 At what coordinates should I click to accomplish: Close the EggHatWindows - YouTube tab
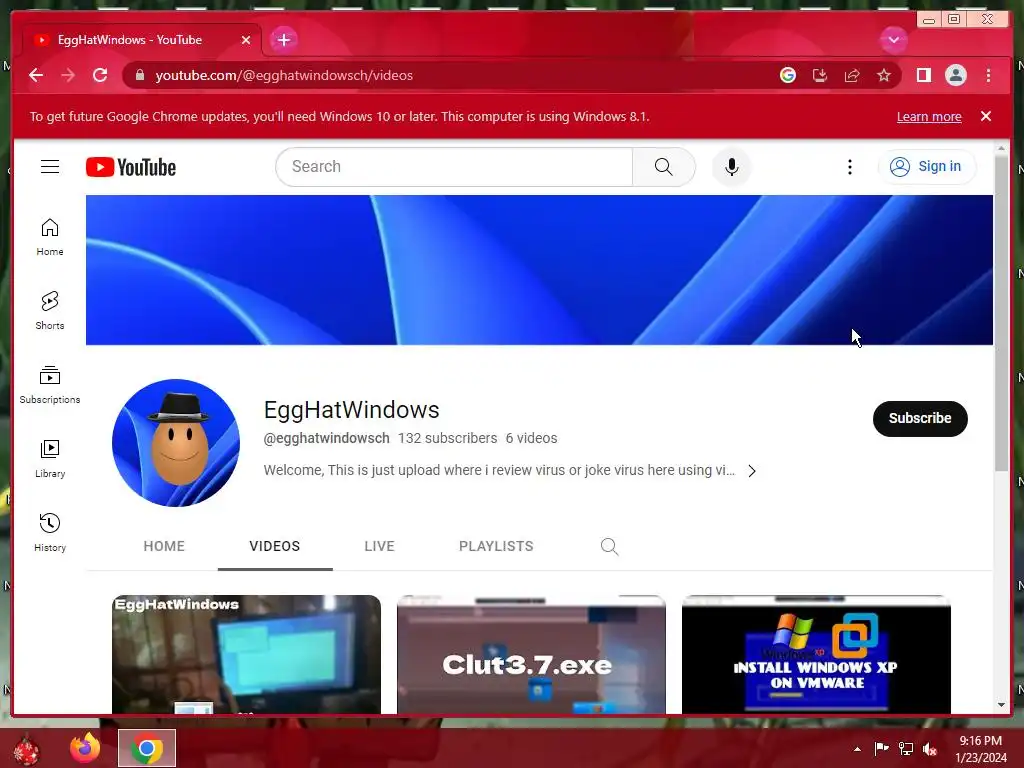click(x=246, y=40)
